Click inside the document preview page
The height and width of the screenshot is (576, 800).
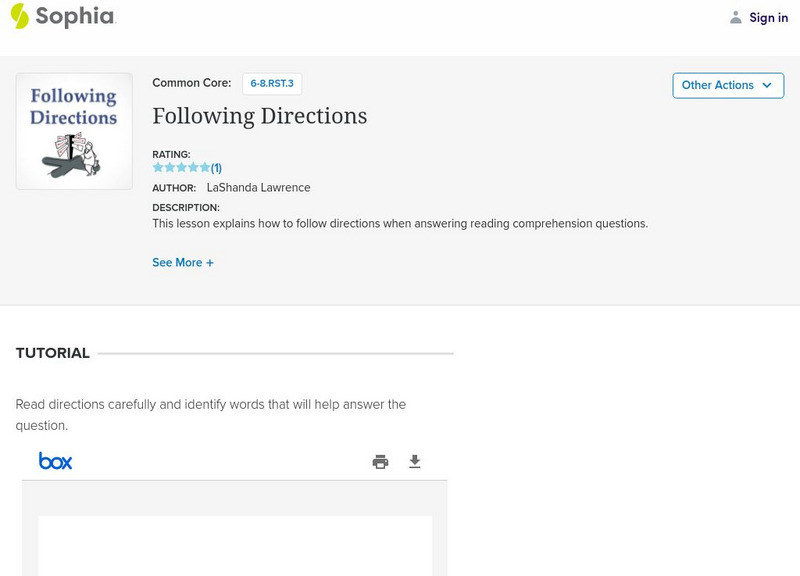pyautogui.click(x=235, y=545)
